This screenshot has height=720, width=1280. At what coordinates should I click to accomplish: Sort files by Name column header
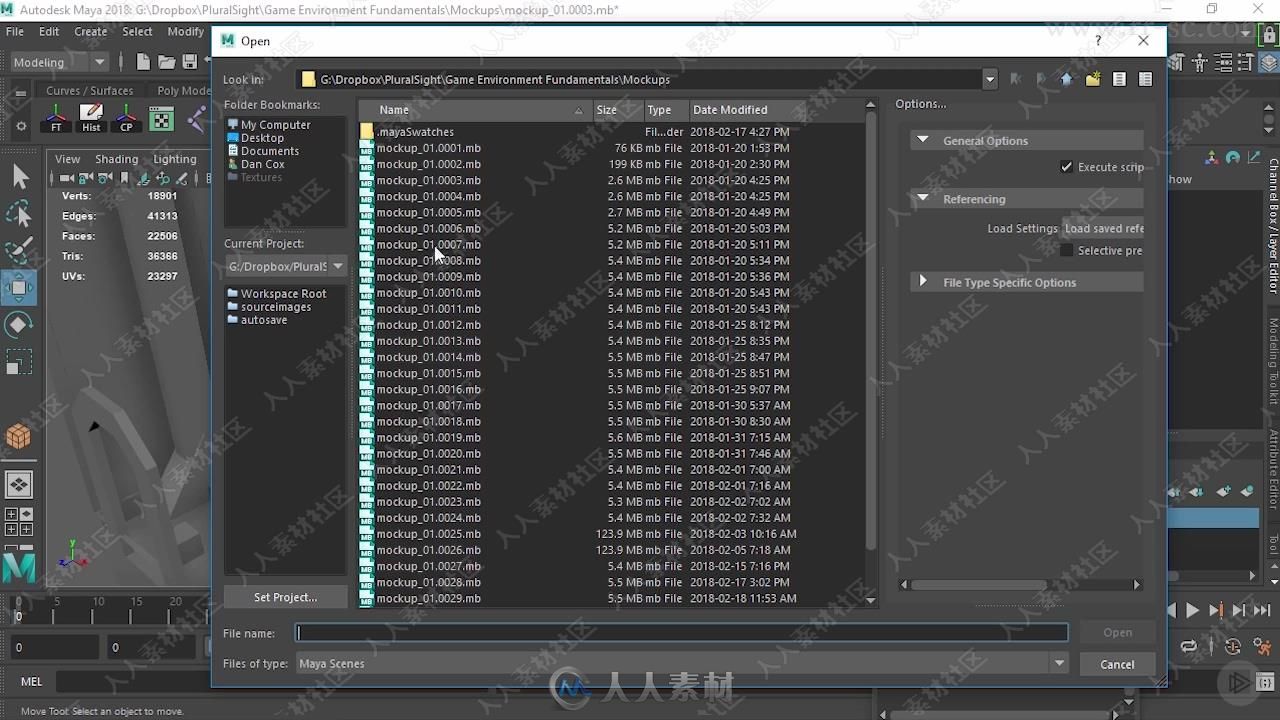click(x=476, y=110)
